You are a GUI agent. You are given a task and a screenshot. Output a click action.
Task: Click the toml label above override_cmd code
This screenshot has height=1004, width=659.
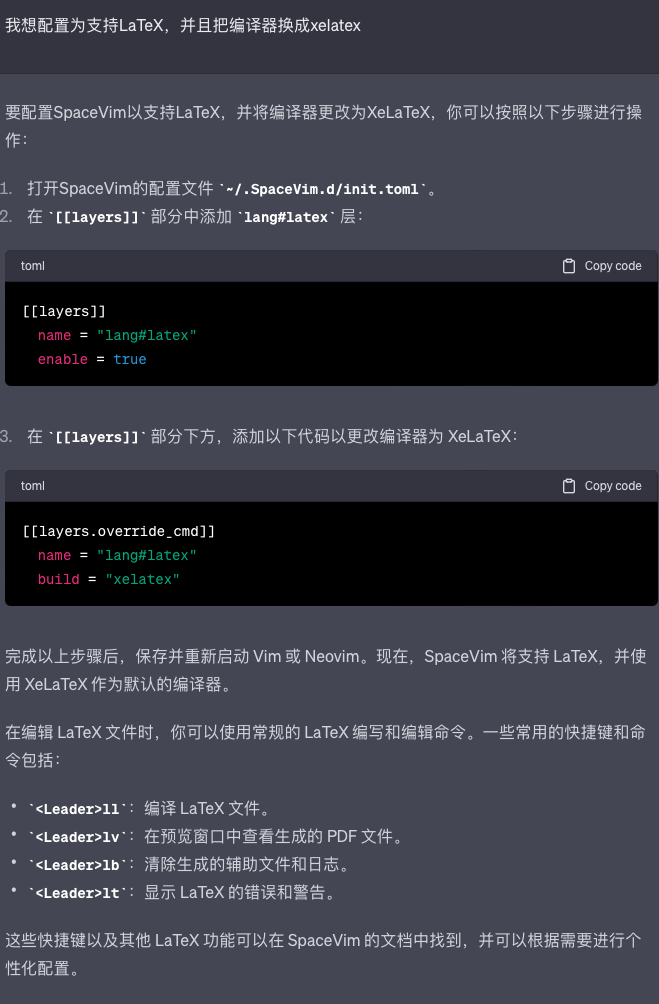coord(33,486)
